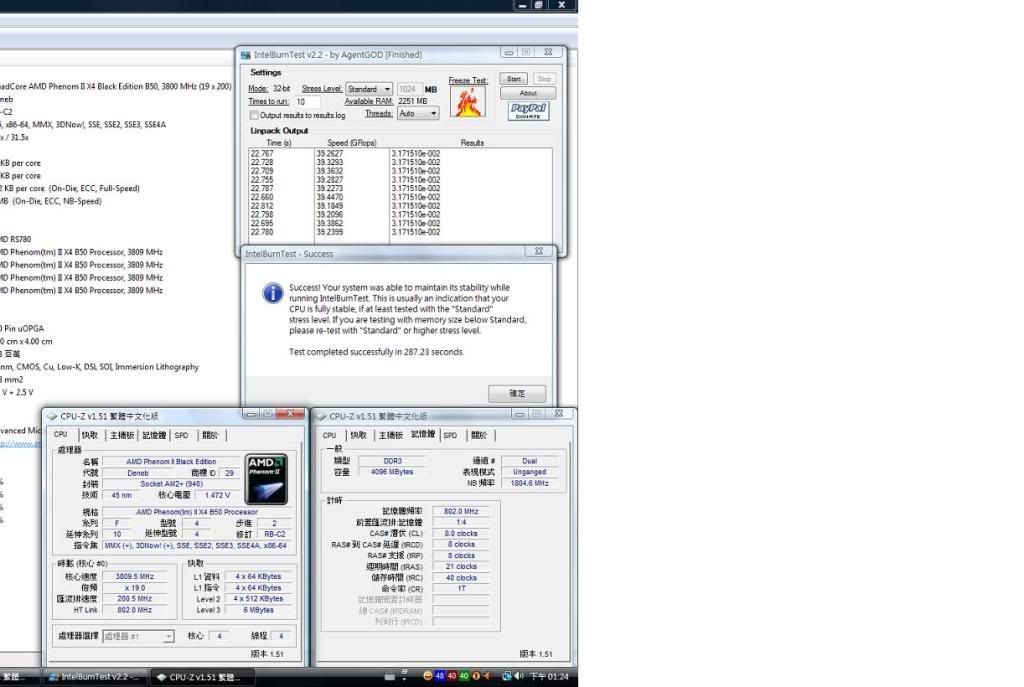Switch to SPD tab in left CPU-Z window
Image resolution: width=1024 pixels, height=687 pixels.
pyautogui.click(x=181, y=435)
